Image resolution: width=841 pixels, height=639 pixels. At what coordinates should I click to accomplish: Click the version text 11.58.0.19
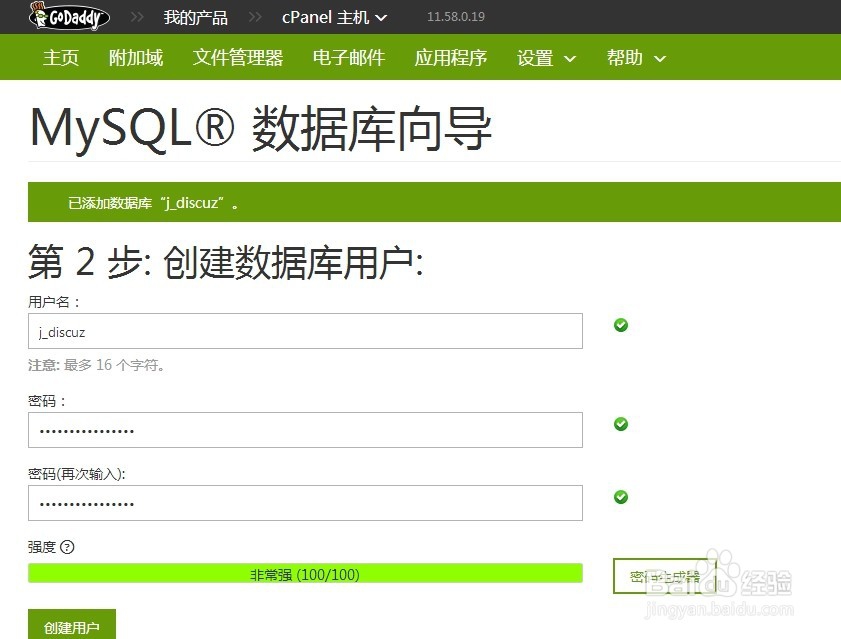click(x=456, y=17)
